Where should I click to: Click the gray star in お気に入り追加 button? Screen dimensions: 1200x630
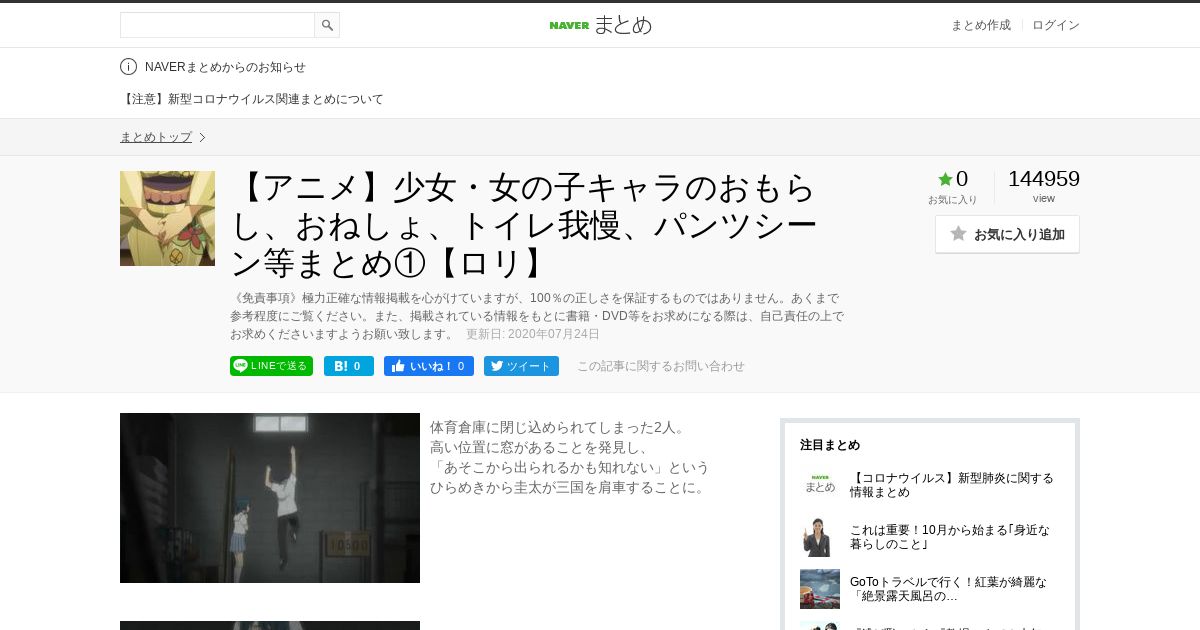[x=958, y=233]
